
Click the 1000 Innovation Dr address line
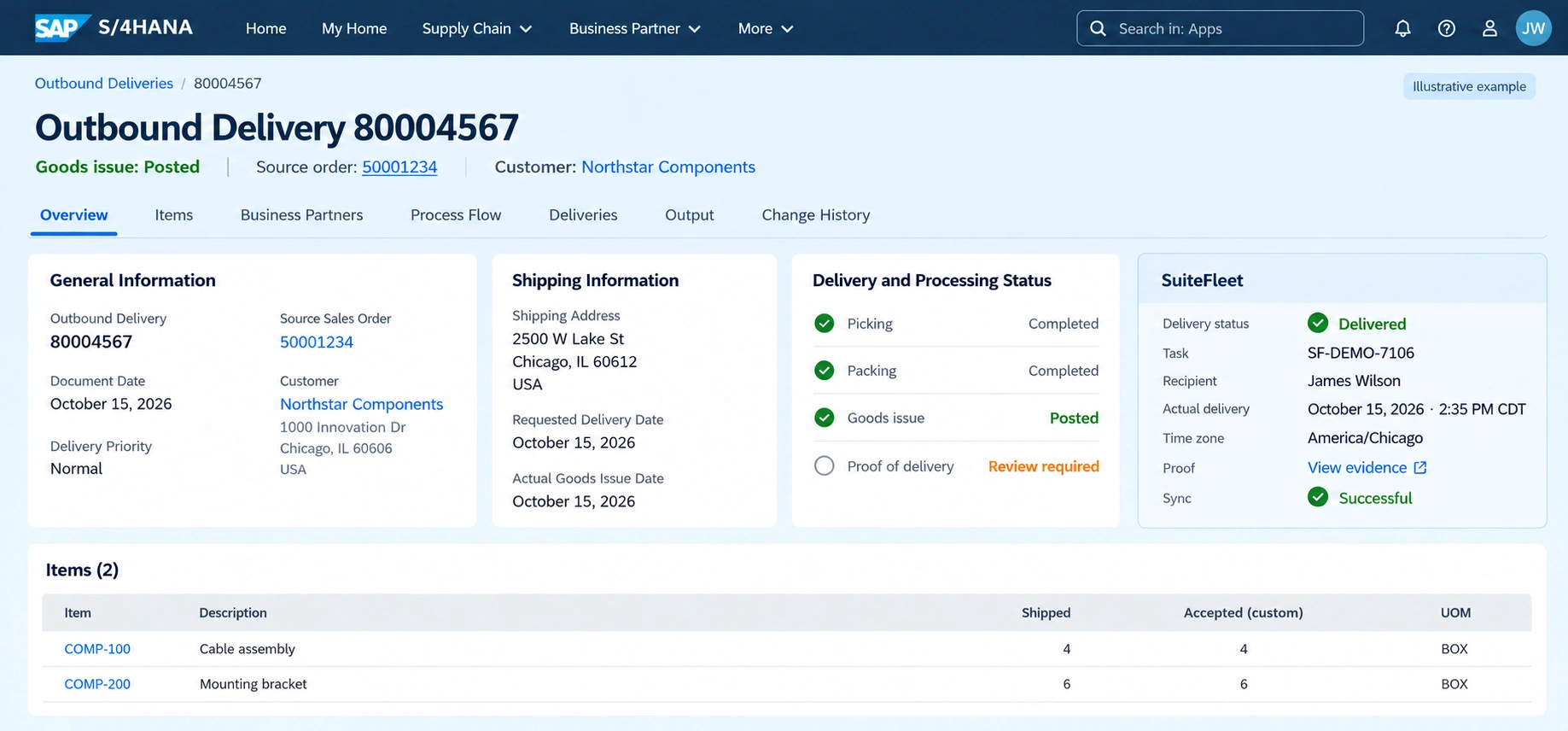point(342,427)
